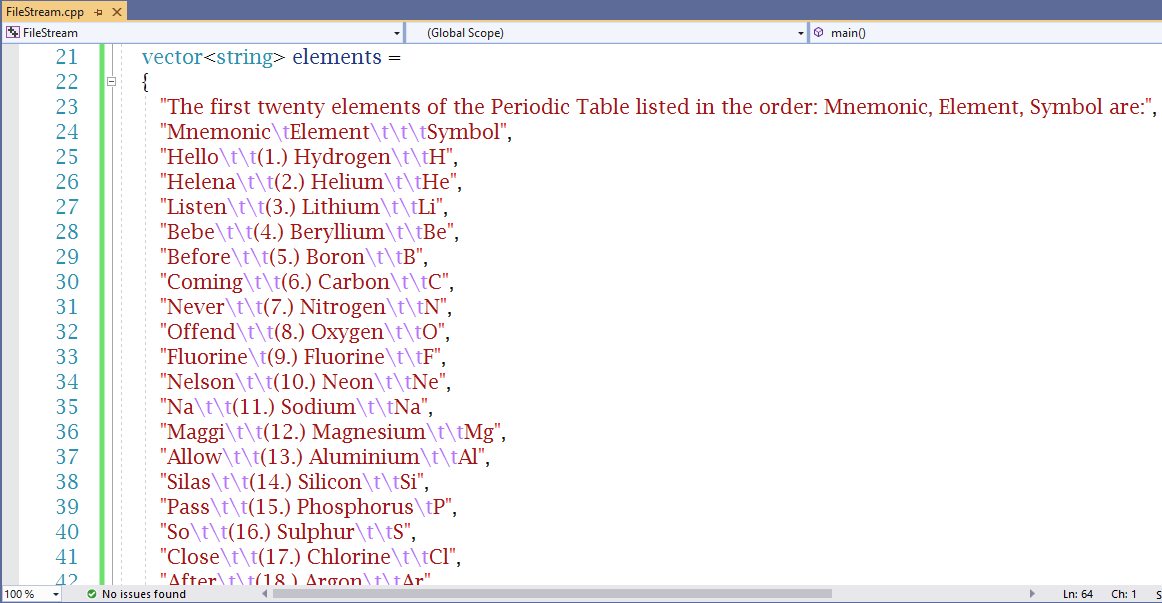
Task: Collapse the elements initializer block
Action: 112,82
